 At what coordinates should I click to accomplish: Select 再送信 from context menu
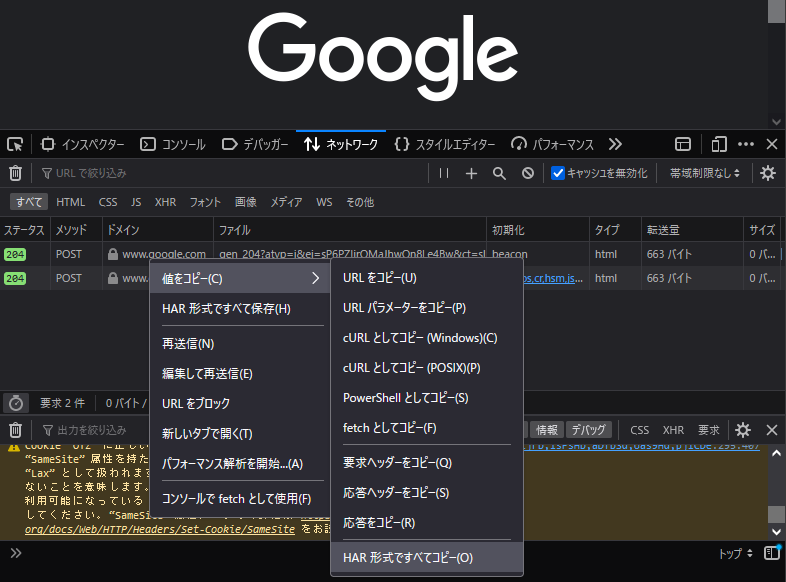click(x=240, y=343)
